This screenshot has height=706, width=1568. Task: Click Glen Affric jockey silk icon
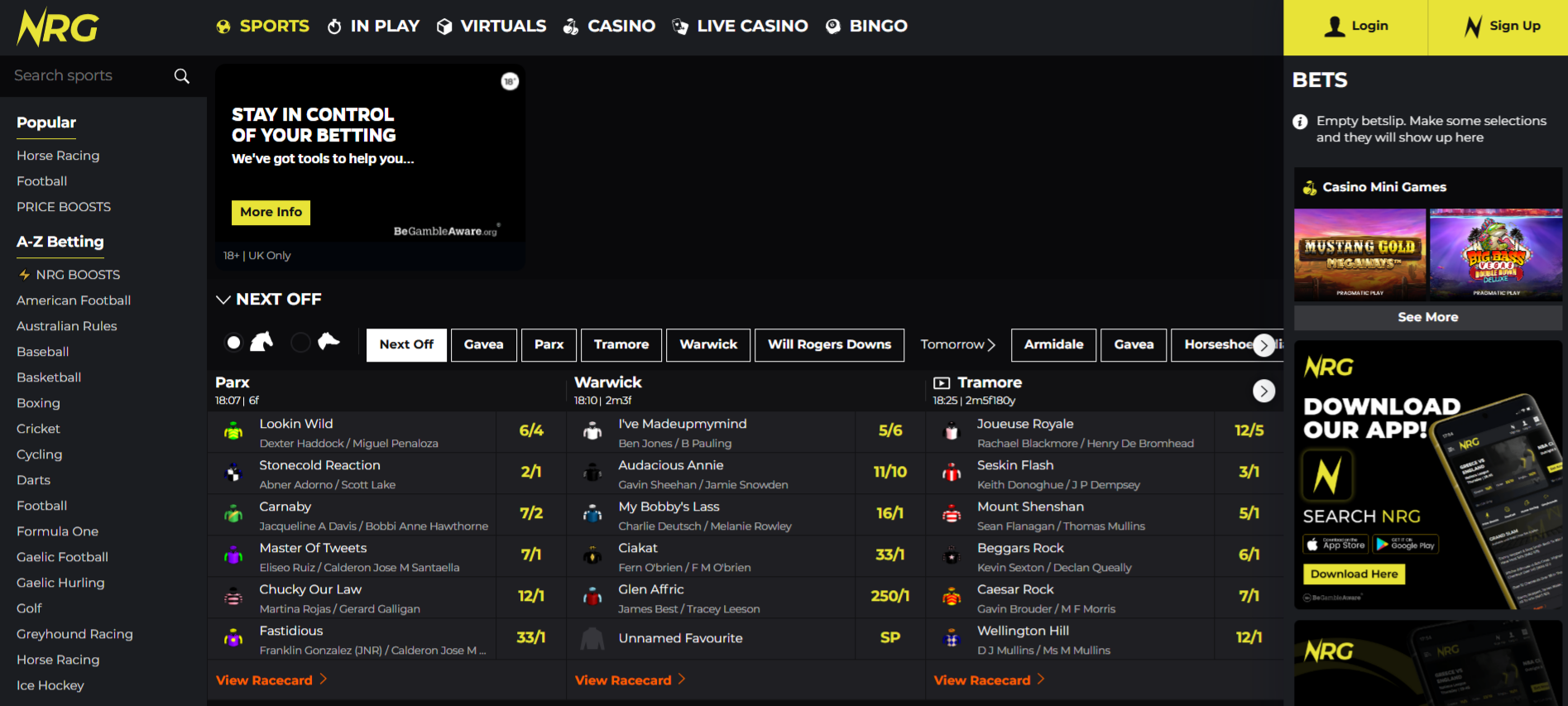pos(592,597)
